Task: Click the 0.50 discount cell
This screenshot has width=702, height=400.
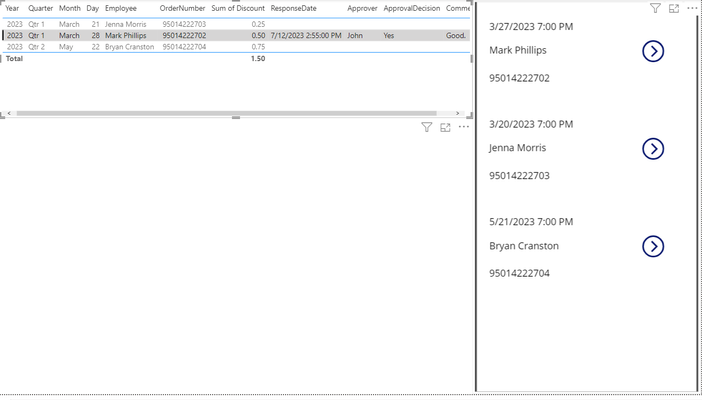Action: coord(258,35)
